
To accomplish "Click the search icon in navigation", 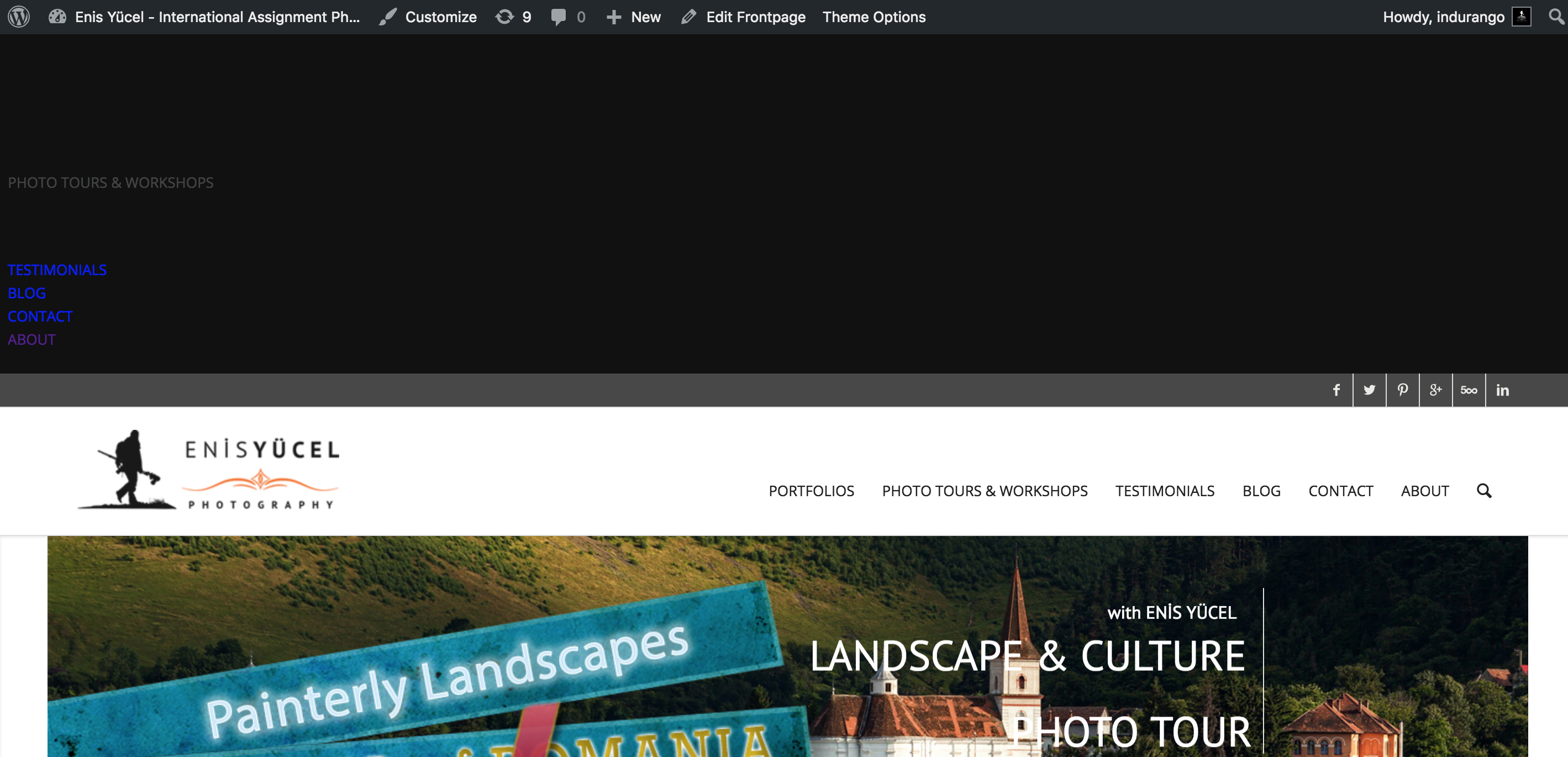I will click(x=1485, y=490).
